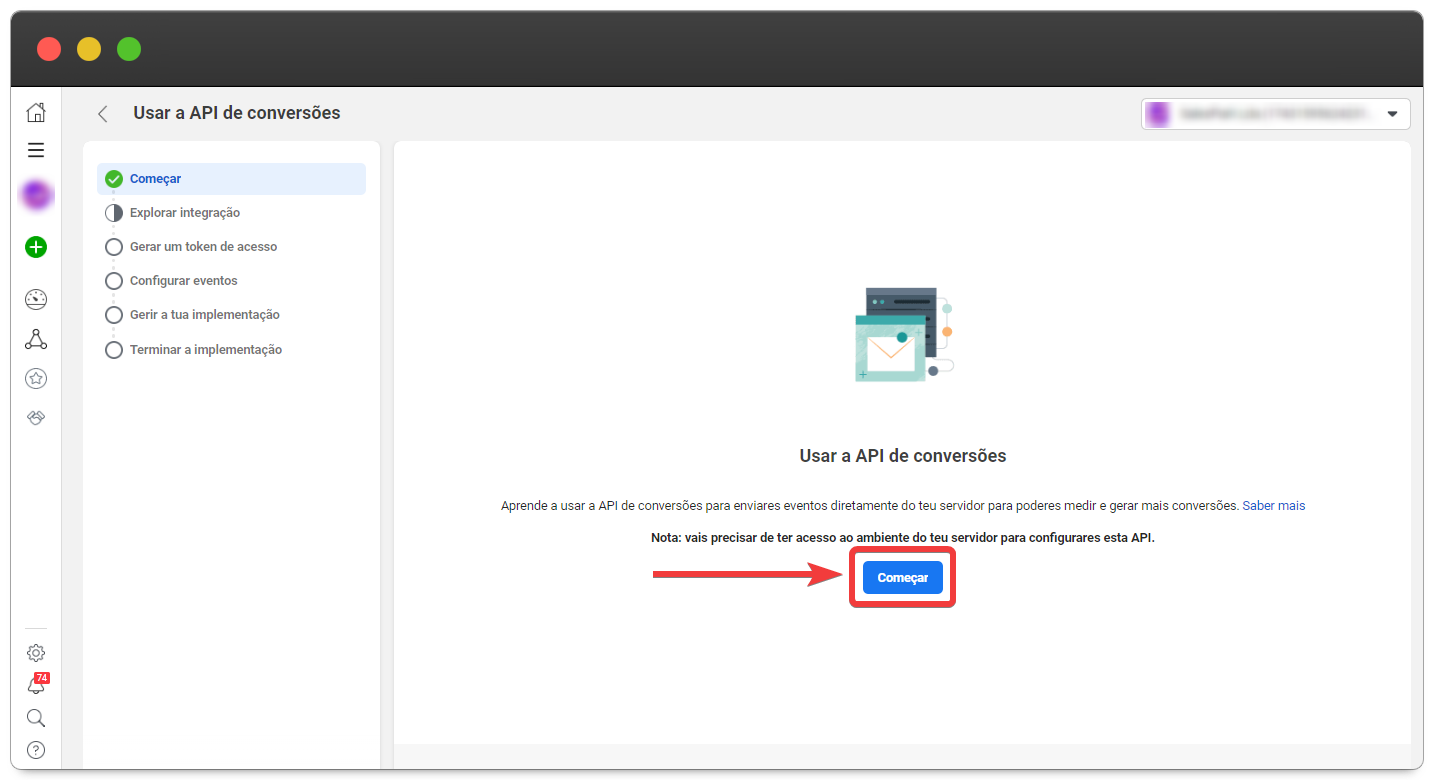Click the blue Começar button
Viewport: 1434px width, 780px height.
point(902,578)
